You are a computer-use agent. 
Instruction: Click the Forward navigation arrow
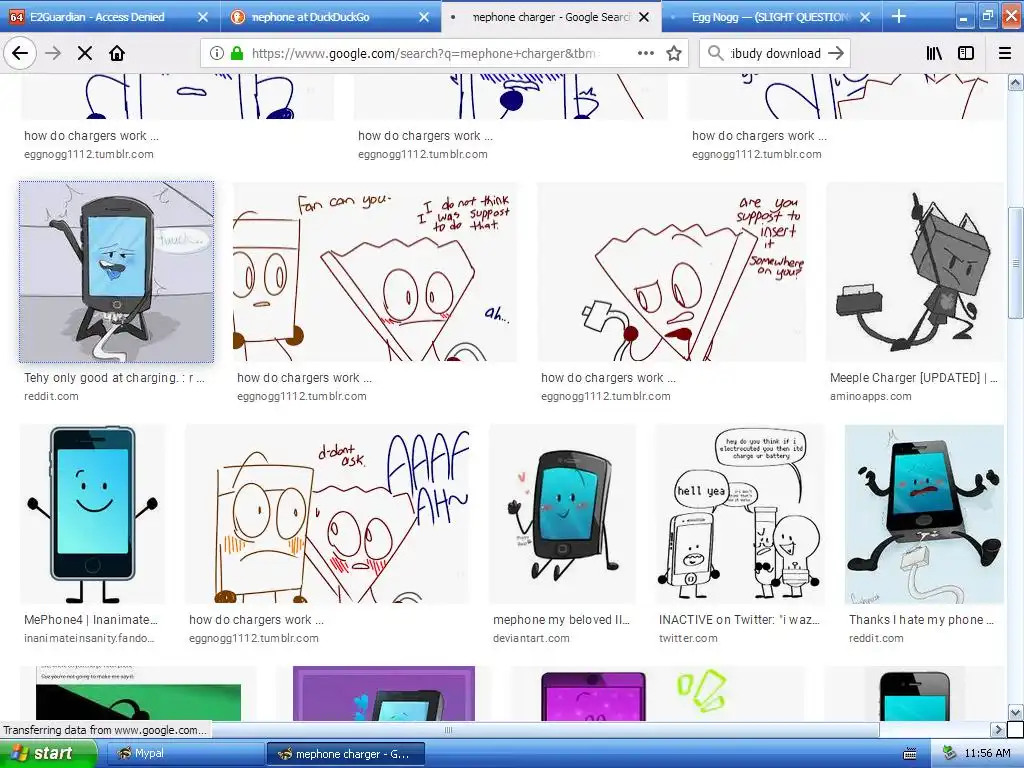[53, 53]
